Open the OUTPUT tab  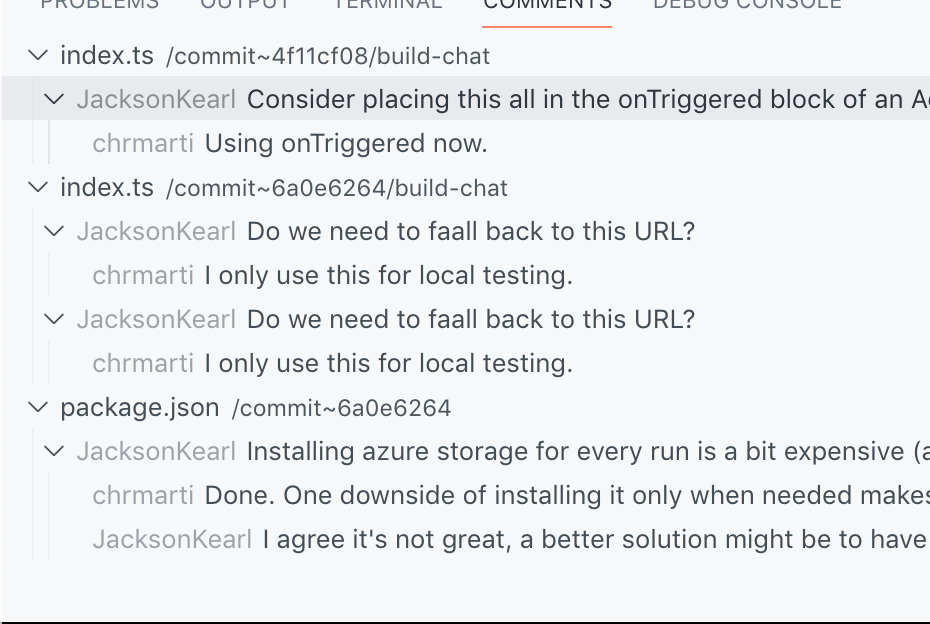(247, 5)
